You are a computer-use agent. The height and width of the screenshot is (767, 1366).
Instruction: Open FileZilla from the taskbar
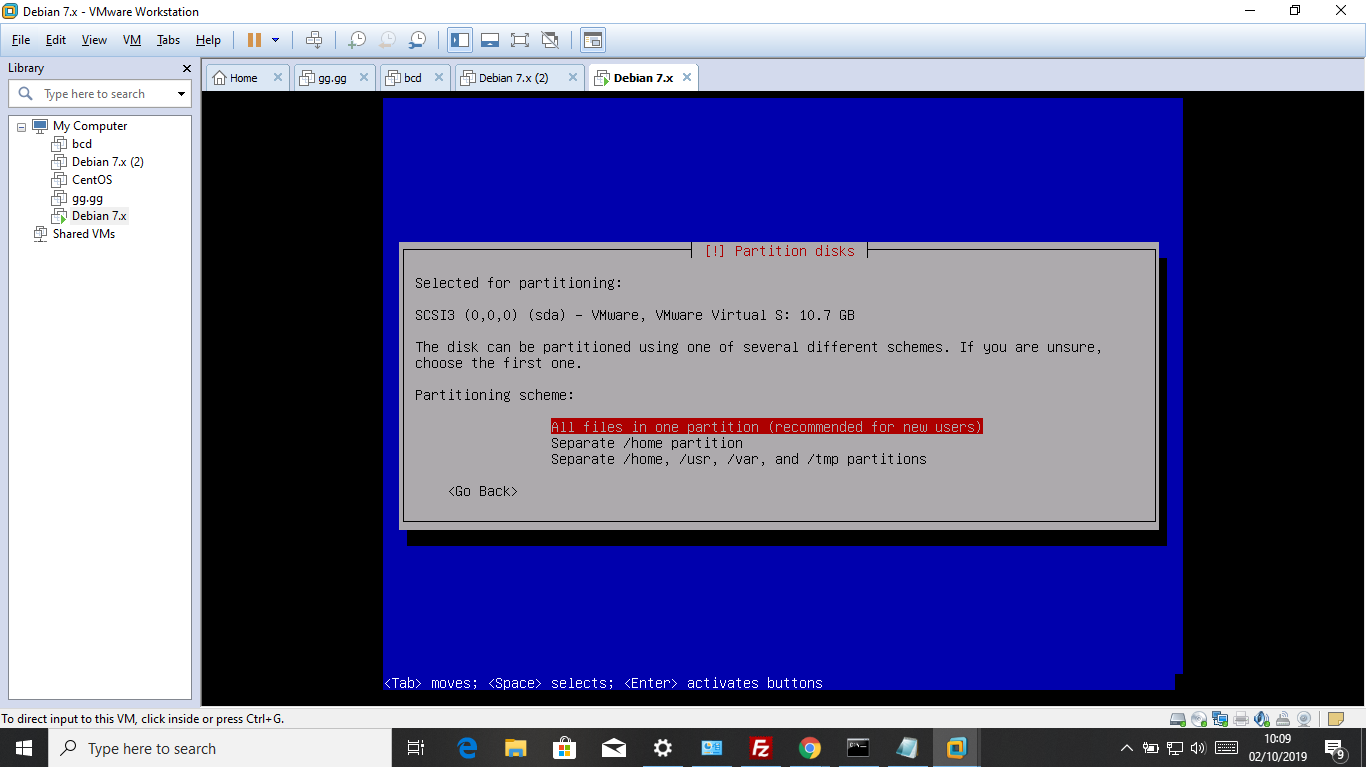(761, 748)
